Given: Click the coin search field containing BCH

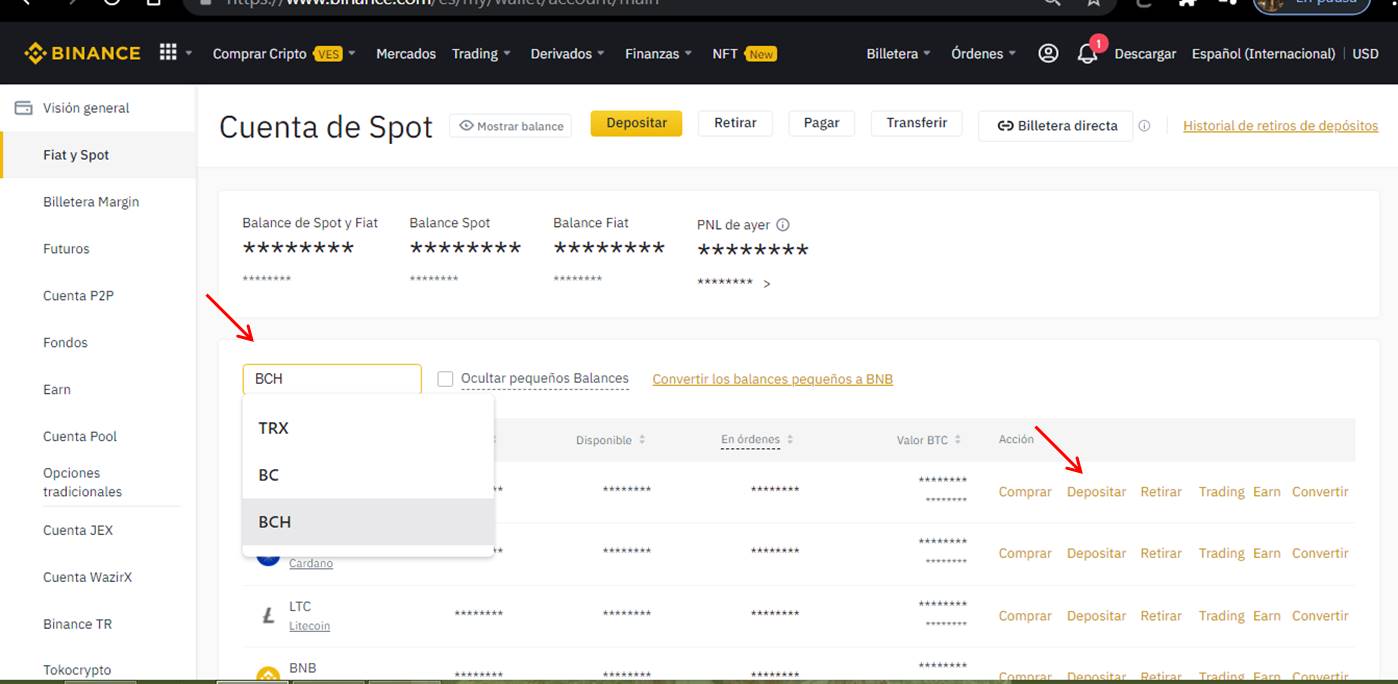Looking at the screenshot, I should [332, 379].
